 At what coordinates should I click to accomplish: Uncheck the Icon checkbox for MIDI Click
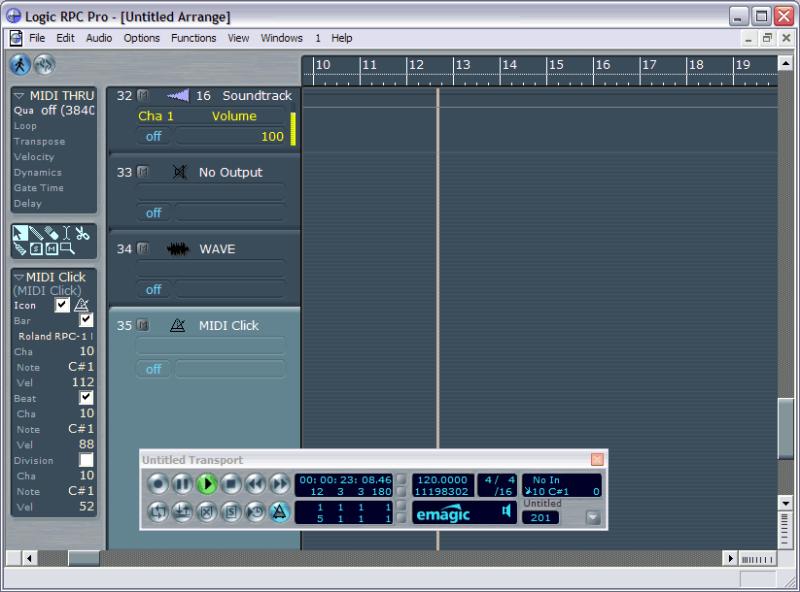62,305
